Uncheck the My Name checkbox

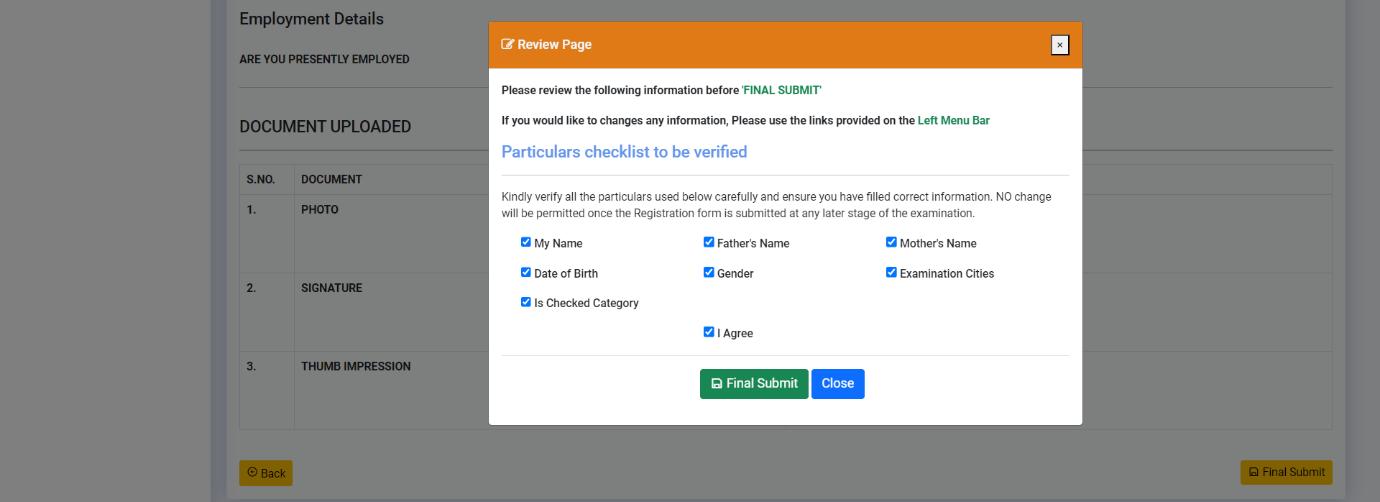tap(526, 242)
